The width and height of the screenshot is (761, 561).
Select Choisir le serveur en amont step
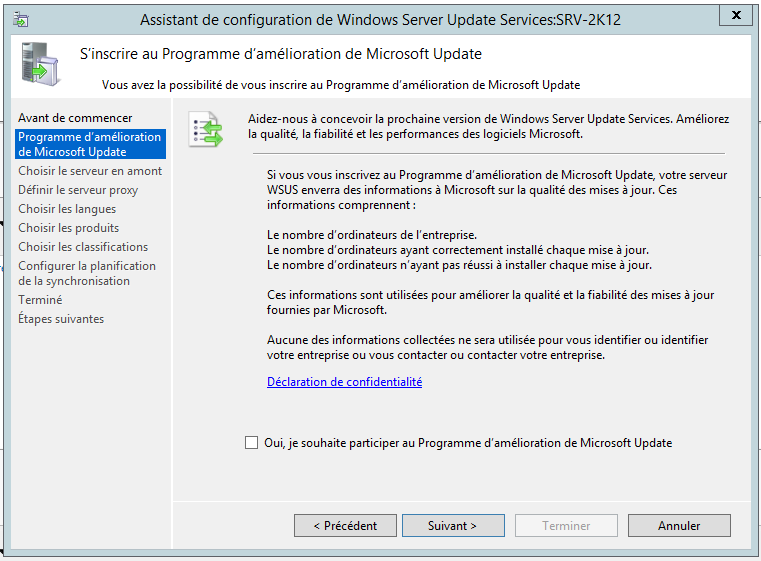tap(90, 171)
